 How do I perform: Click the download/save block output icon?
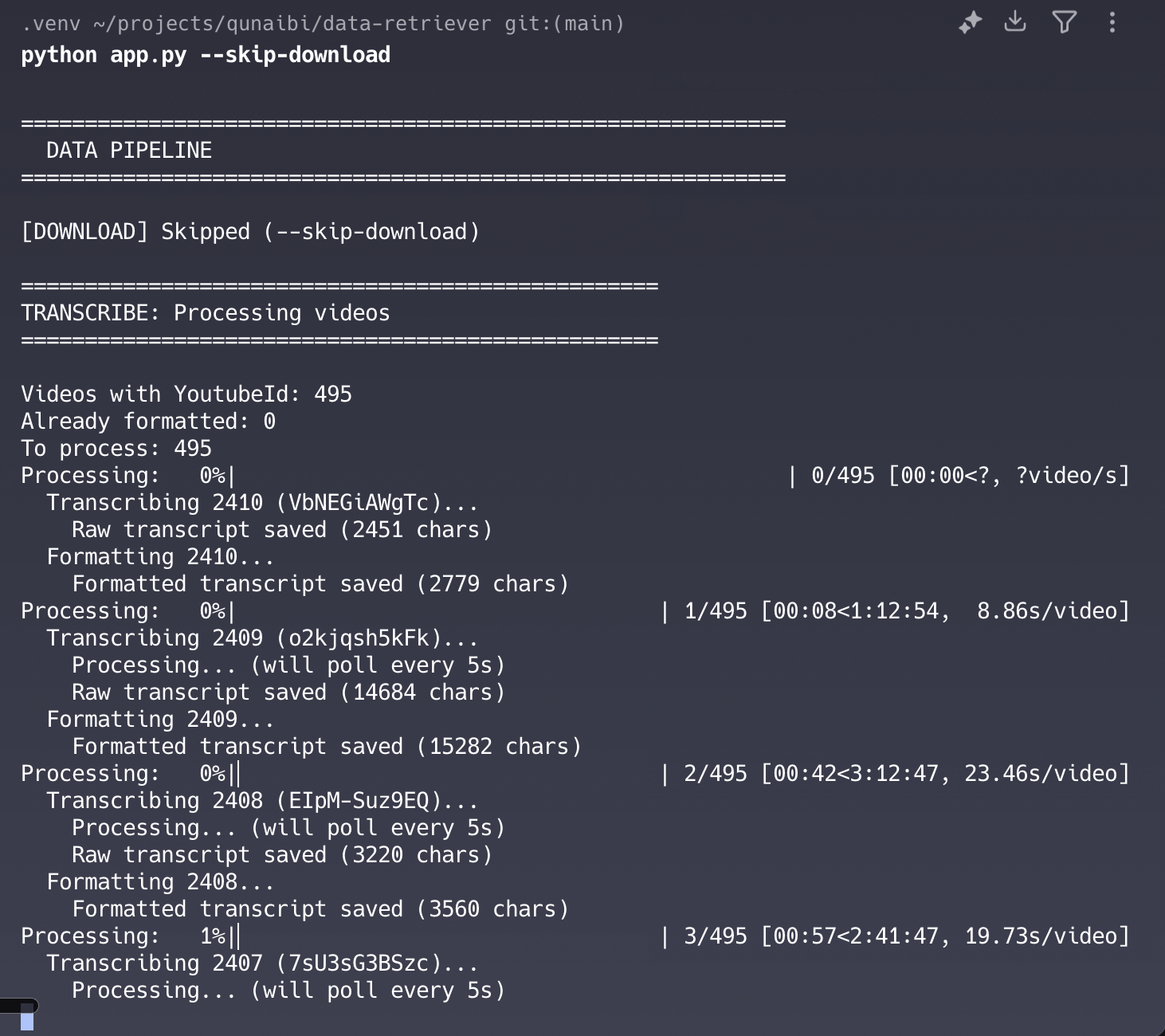[x=1015, y=22]
